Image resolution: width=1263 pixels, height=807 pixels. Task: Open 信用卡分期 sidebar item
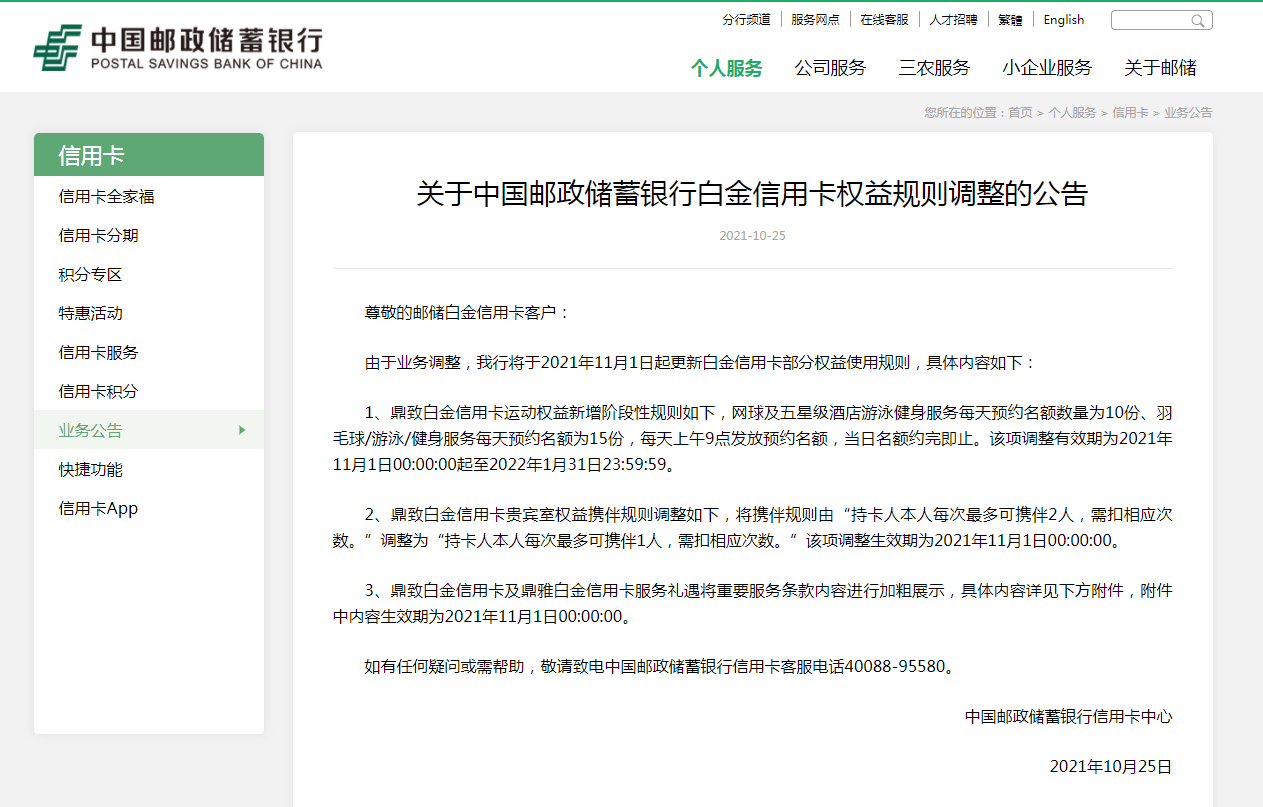98,236
